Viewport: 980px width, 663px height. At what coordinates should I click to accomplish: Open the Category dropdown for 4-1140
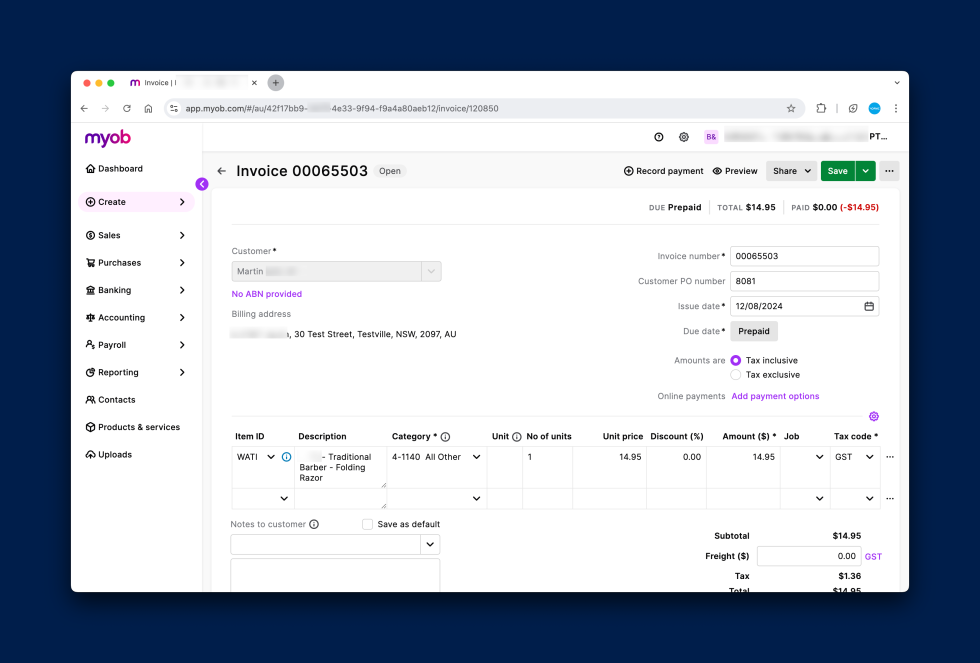tap(476, 457)
